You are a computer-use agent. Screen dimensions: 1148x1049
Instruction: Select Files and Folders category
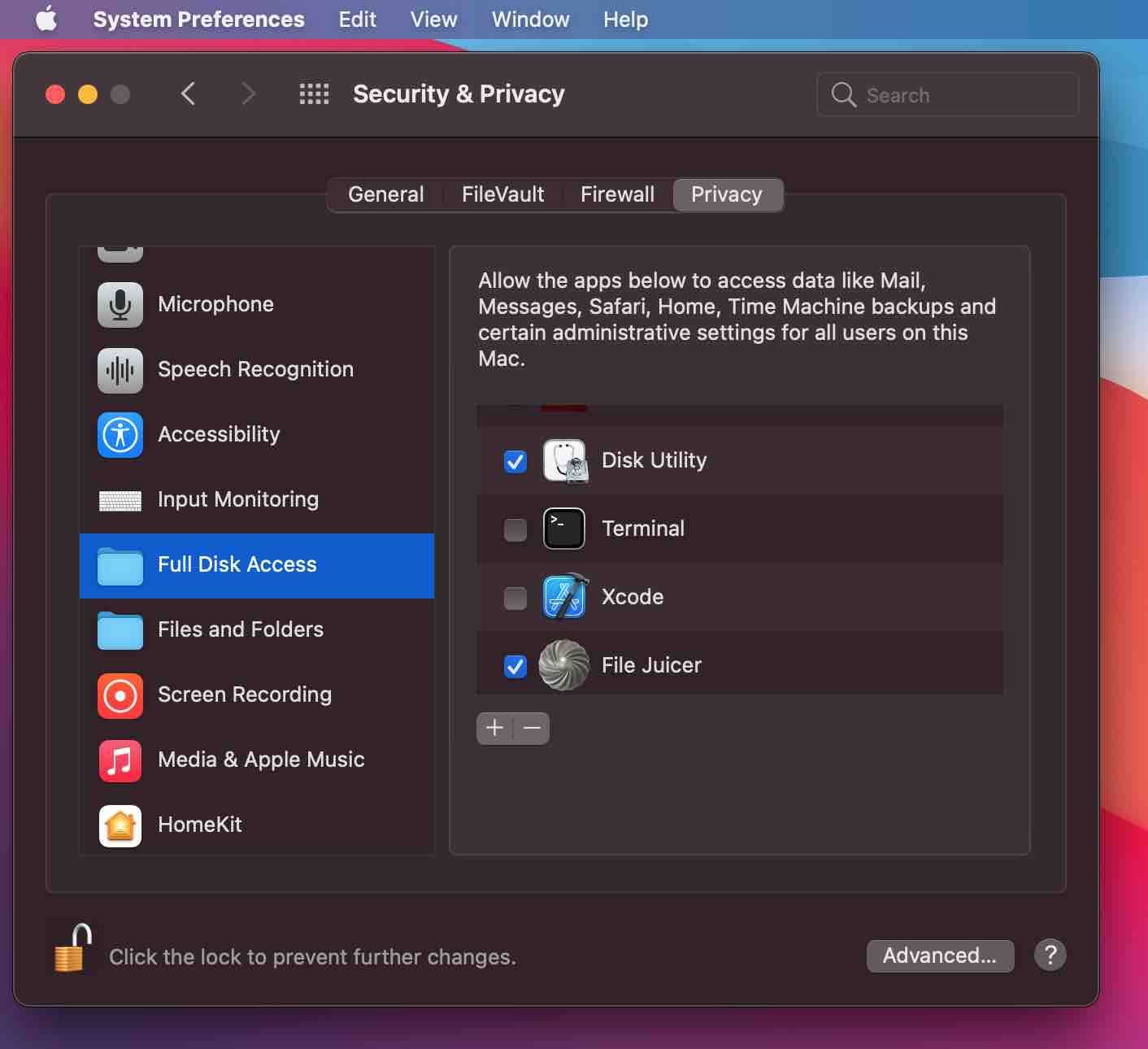click(x=241, y=629)
